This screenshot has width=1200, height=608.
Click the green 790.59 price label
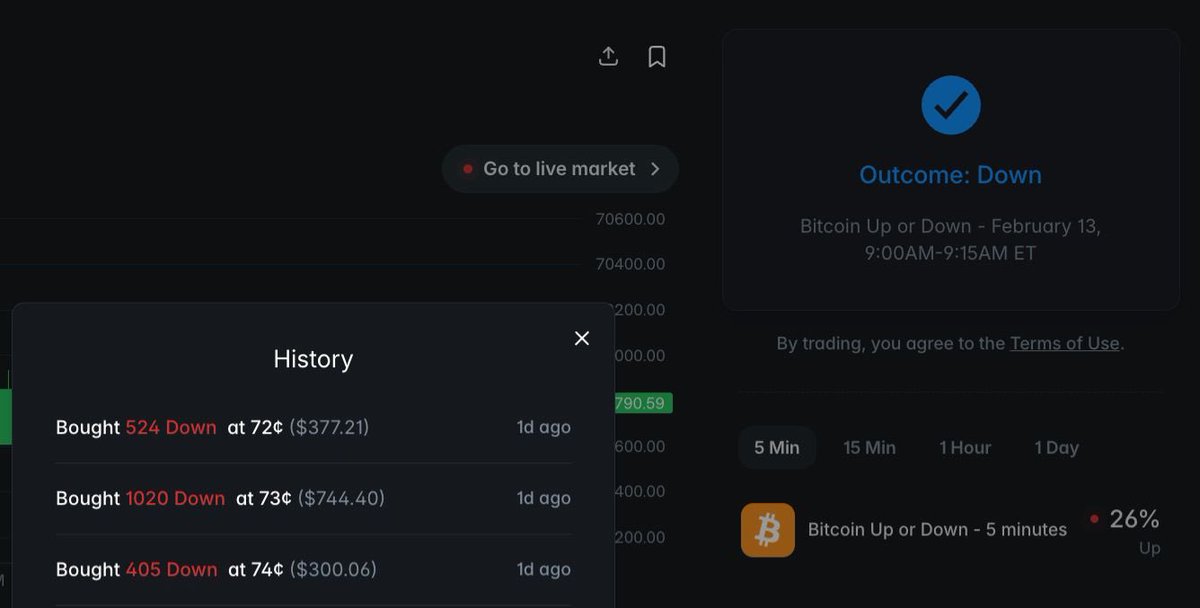[642, 403]
